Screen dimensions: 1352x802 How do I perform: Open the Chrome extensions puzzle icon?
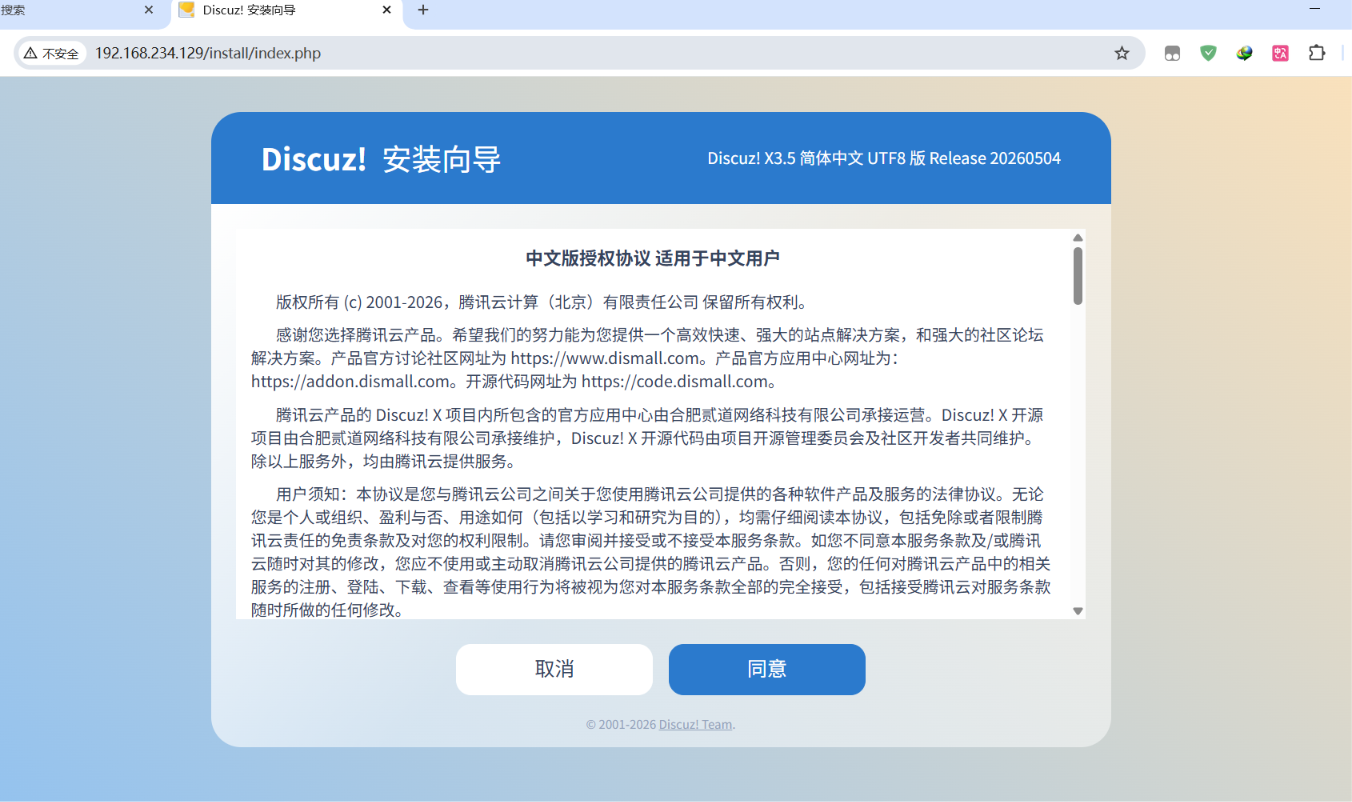(1317, 53)
